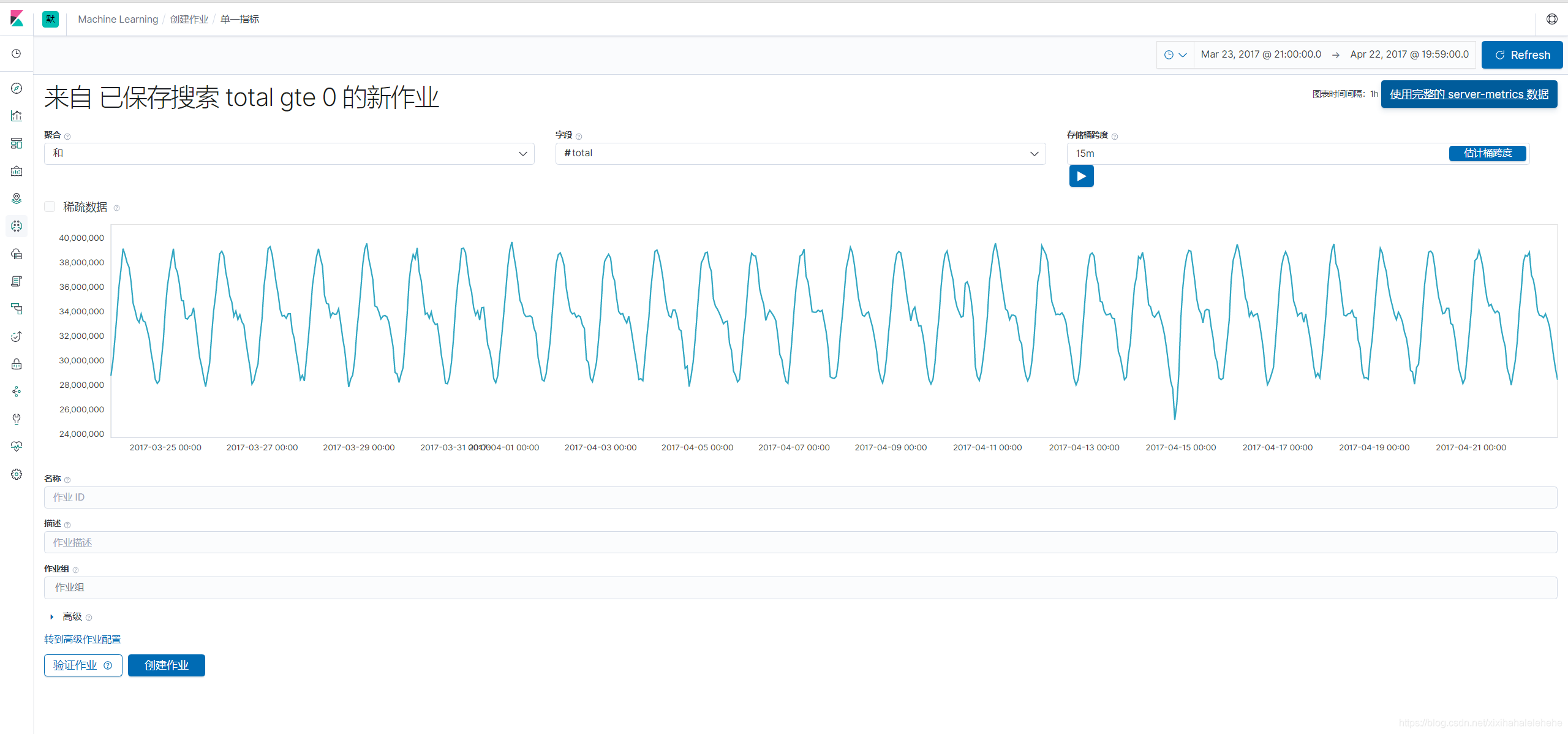
Task: Toggle the 稀疏数据 sparse data checkbox
Action: [x=51, y=207]
